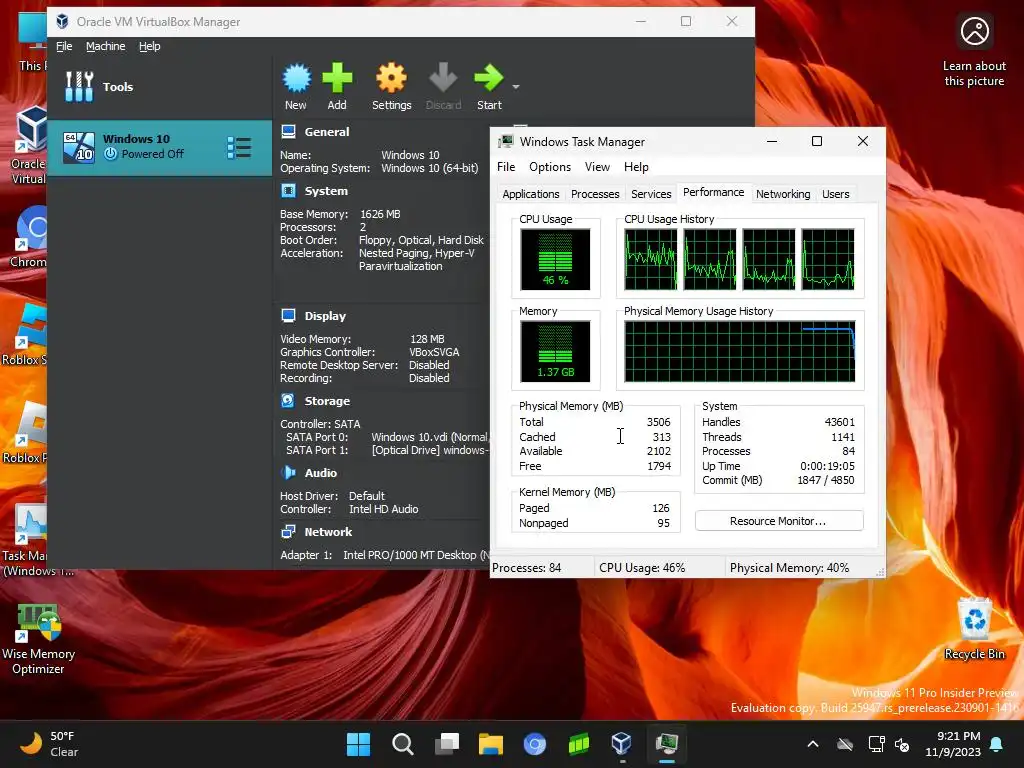Click the New virtual machine icon
The width and height of the screenshot is (1024, 768).
tap(296, 78)
